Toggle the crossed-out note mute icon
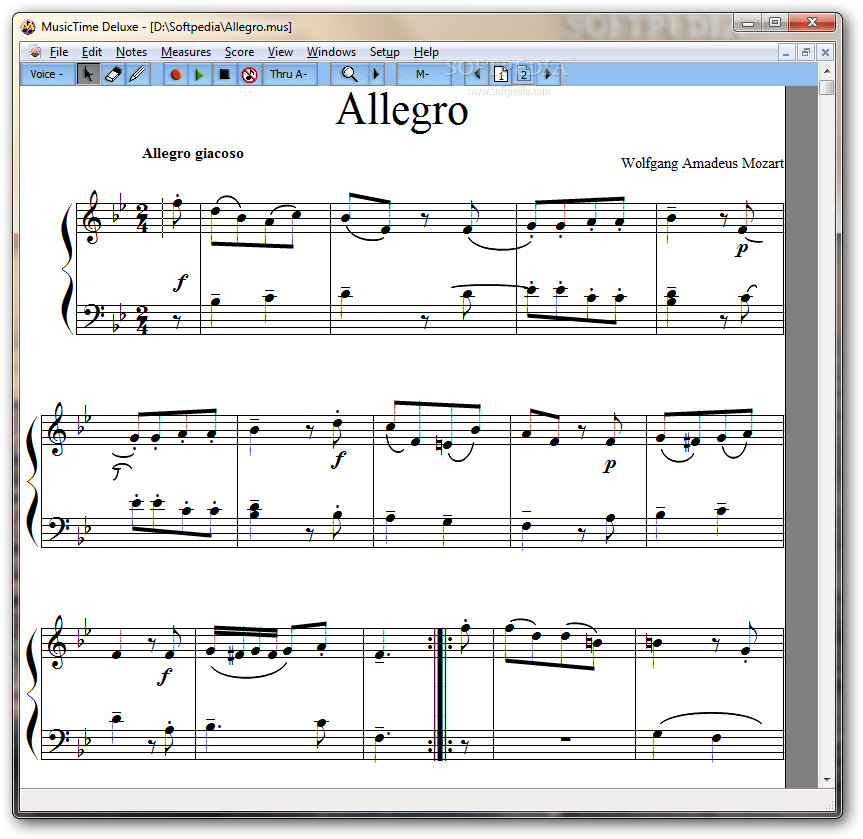Viewport: 863px width, 839px height. tap(250, 74)
